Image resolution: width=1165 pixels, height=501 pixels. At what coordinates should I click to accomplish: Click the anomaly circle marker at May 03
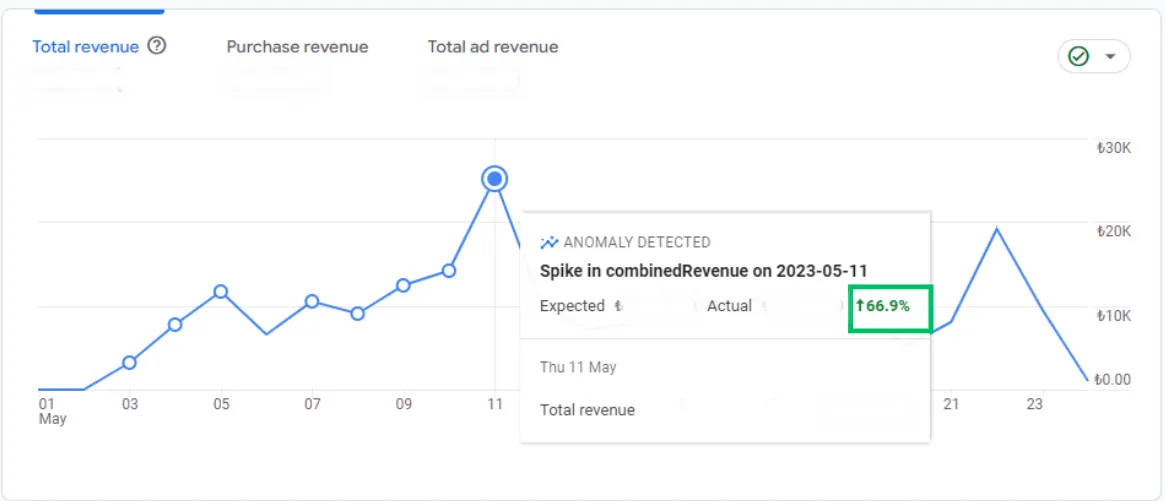(x=129, y=362)
